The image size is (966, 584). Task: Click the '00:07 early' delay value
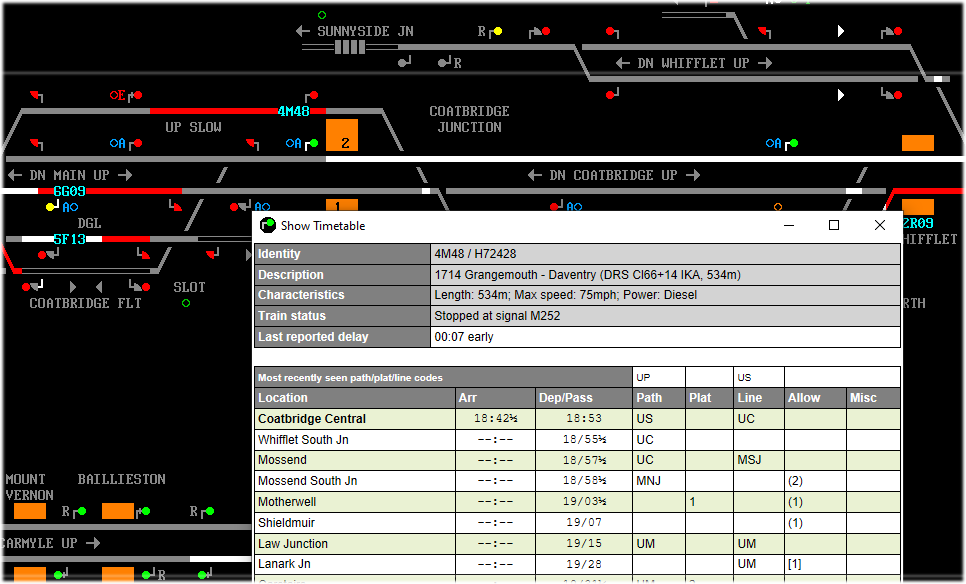coord(665,337)
